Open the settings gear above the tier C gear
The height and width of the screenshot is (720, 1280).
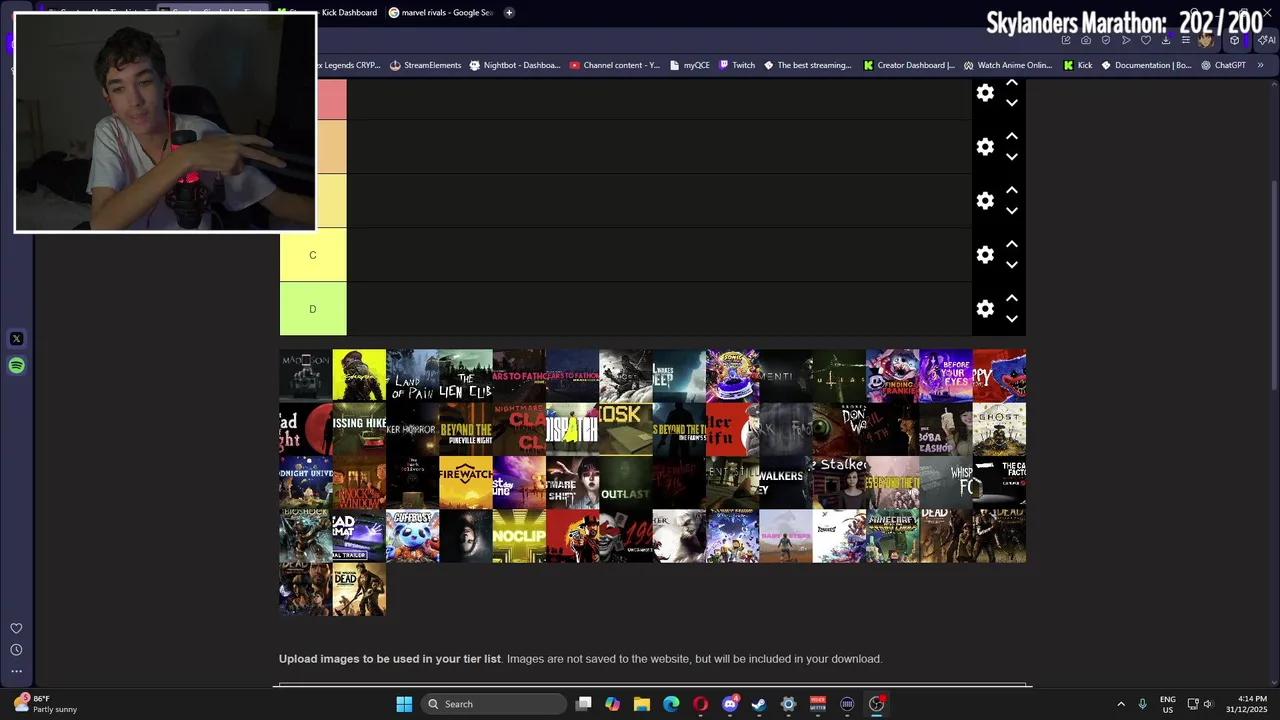tap(985, 201)
